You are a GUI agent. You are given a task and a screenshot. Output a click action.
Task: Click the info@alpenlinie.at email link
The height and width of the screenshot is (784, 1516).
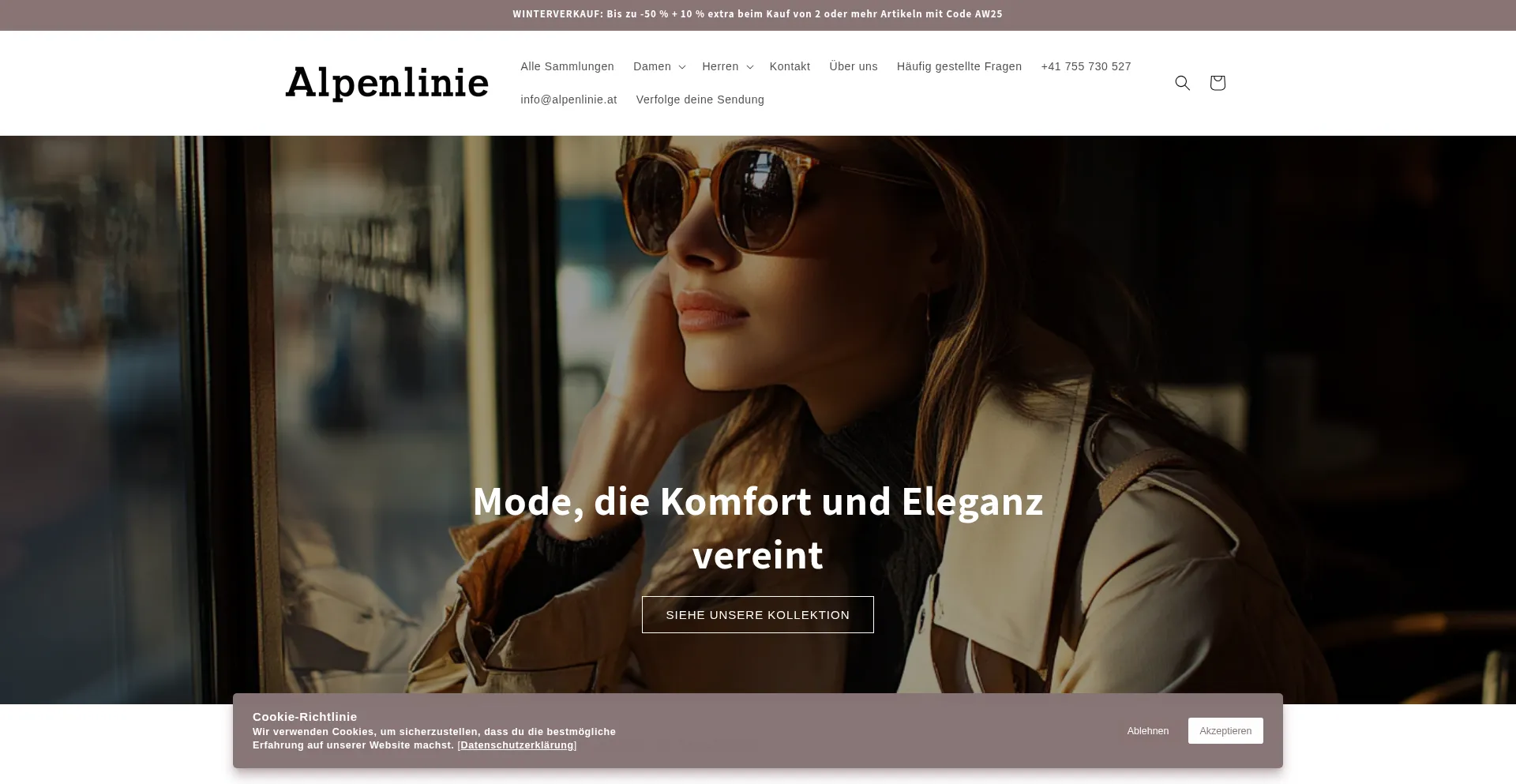pyautogui.click(x=568, y=99)
